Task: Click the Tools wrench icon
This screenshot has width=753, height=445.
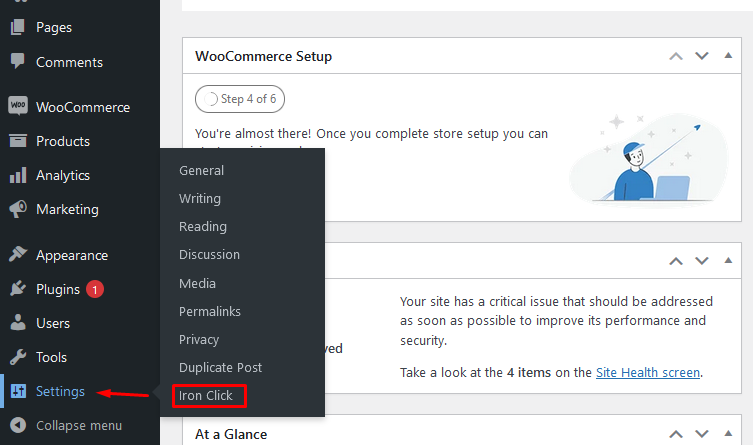Action: tap(17, 357)
